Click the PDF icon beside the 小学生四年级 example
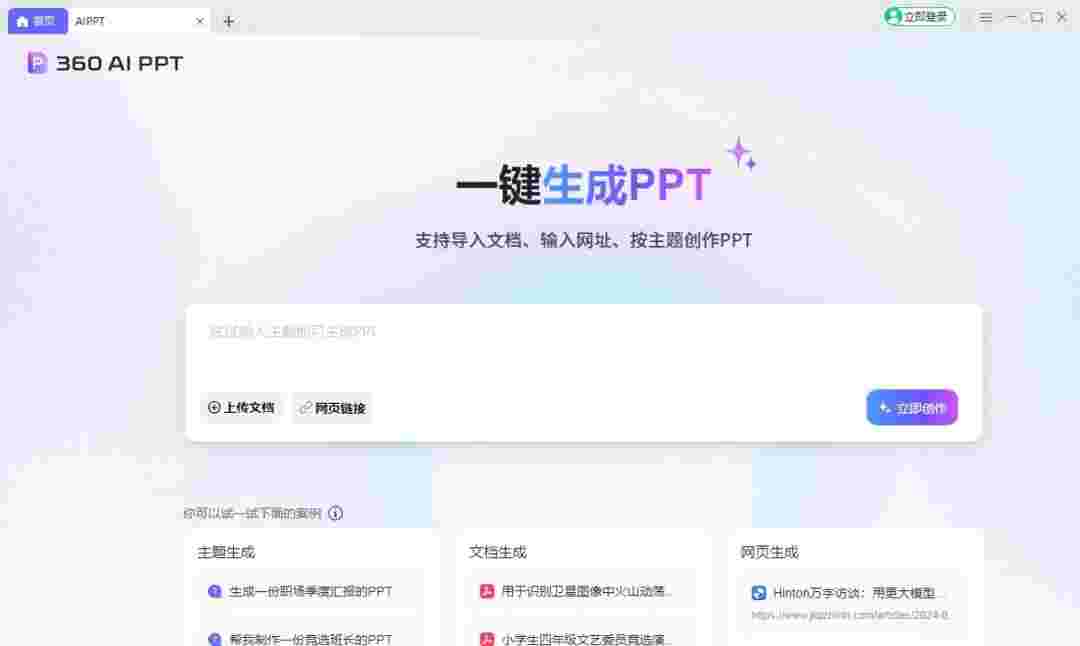Viewport: 1080px width, 646px height. [486, 638]
